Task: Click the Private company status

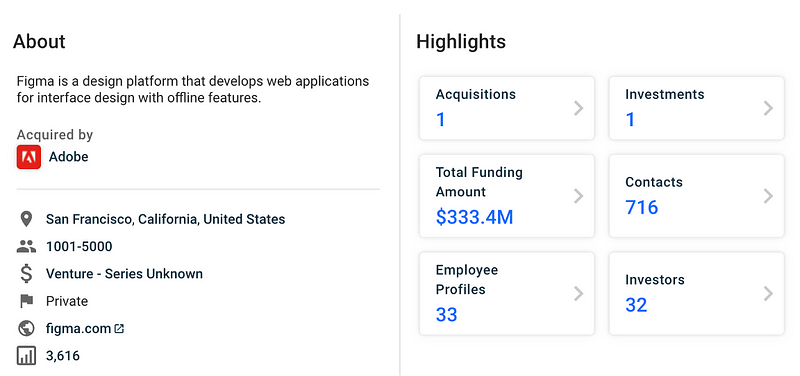Action: click(67, 302)
